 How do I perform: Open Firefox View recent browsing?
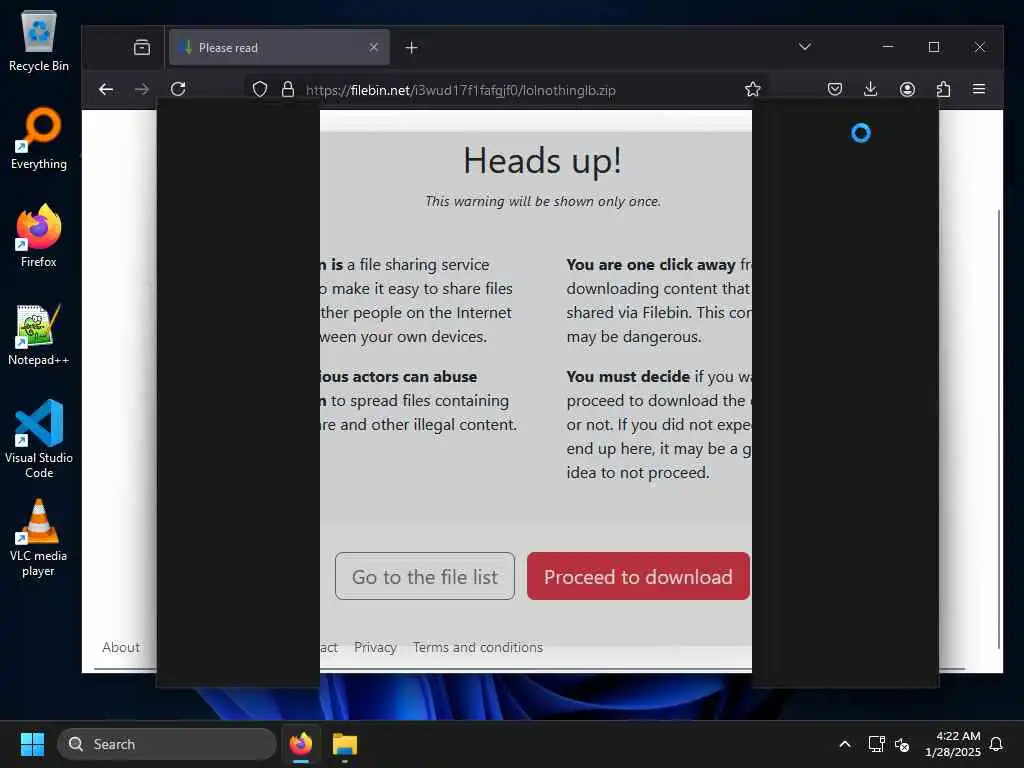click(x=142, y=48)
